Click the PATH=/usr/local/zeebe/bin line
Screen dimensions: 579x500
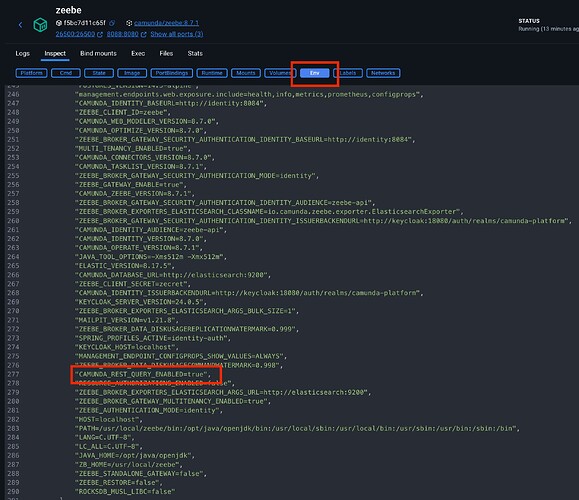[297, 429]
